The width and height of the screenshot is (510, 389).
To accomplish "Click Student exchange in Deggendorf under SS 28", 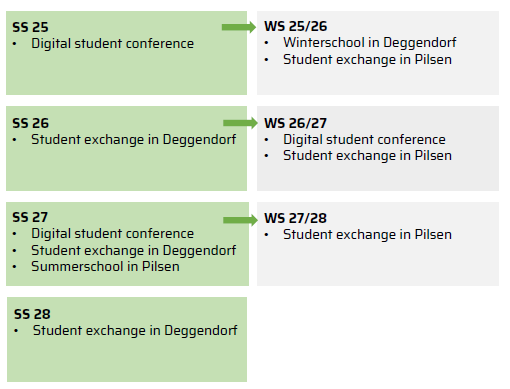I will (x=135, y=331).
